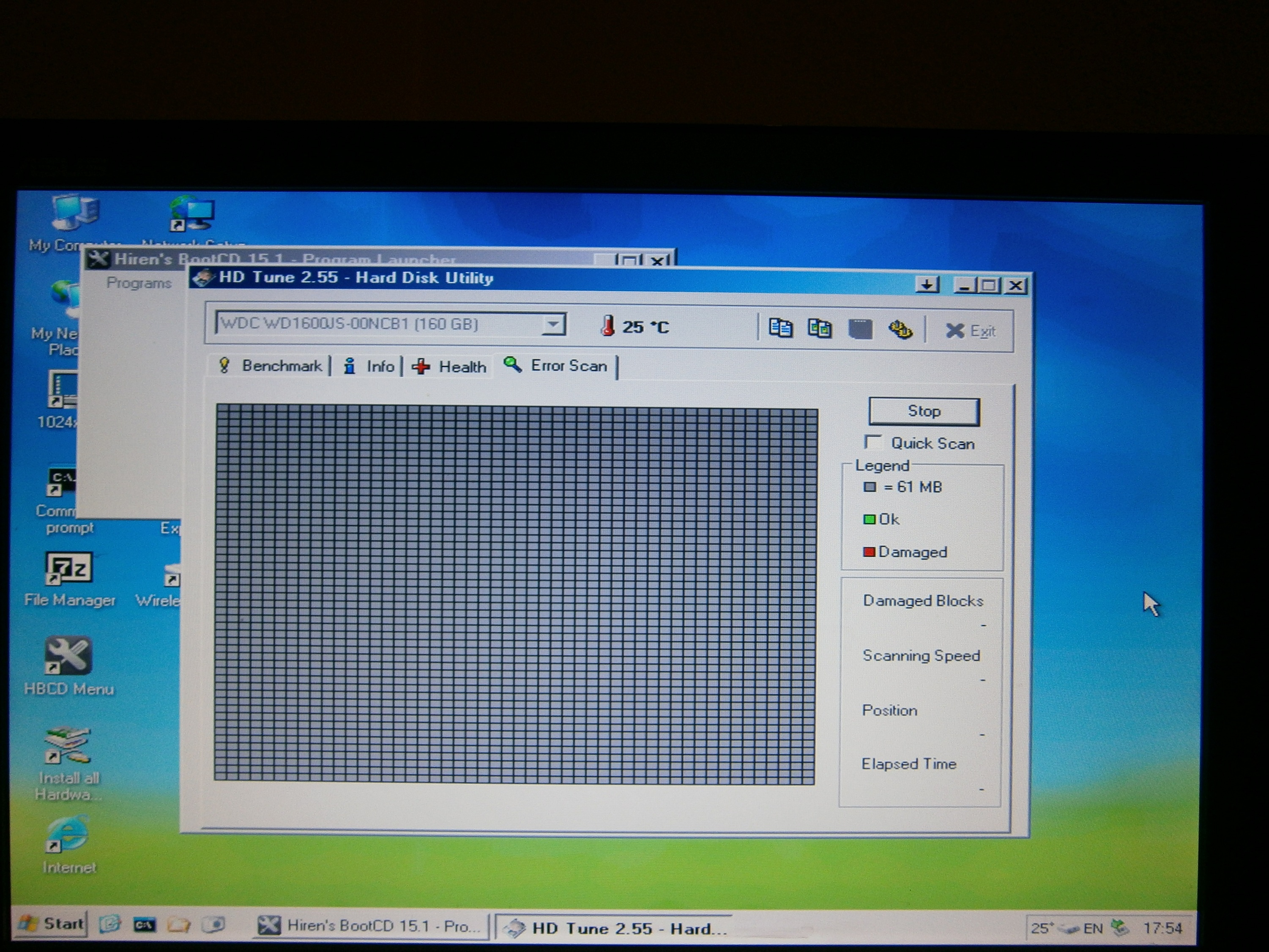Image resolution: width=1269 pixels, height=952 pixels.
Task: Open Internet Explorer desktop icon
Action: [x=68, y=835]
